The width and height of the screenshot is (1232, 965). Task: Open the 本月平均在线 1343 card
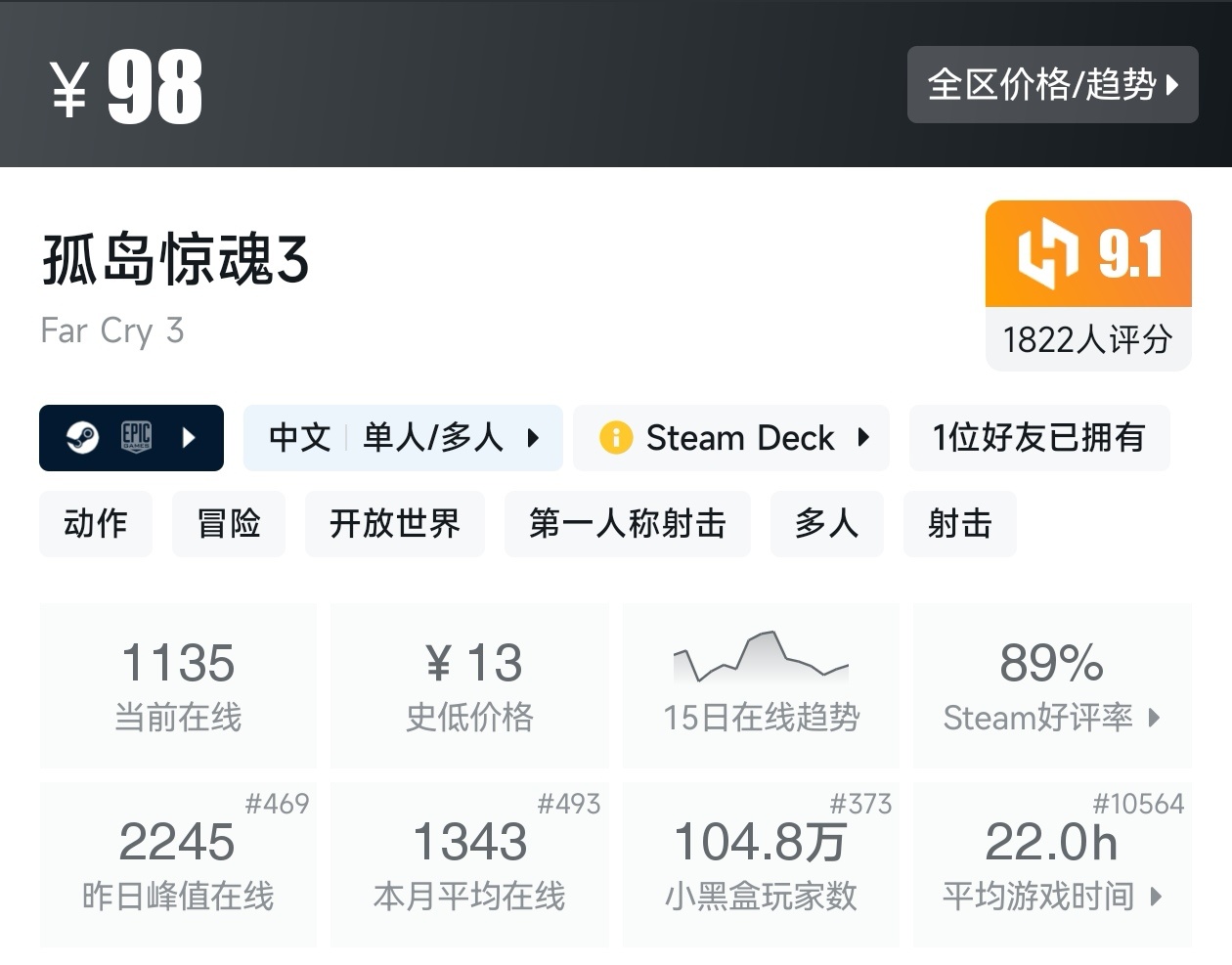(x=469, y=864)
